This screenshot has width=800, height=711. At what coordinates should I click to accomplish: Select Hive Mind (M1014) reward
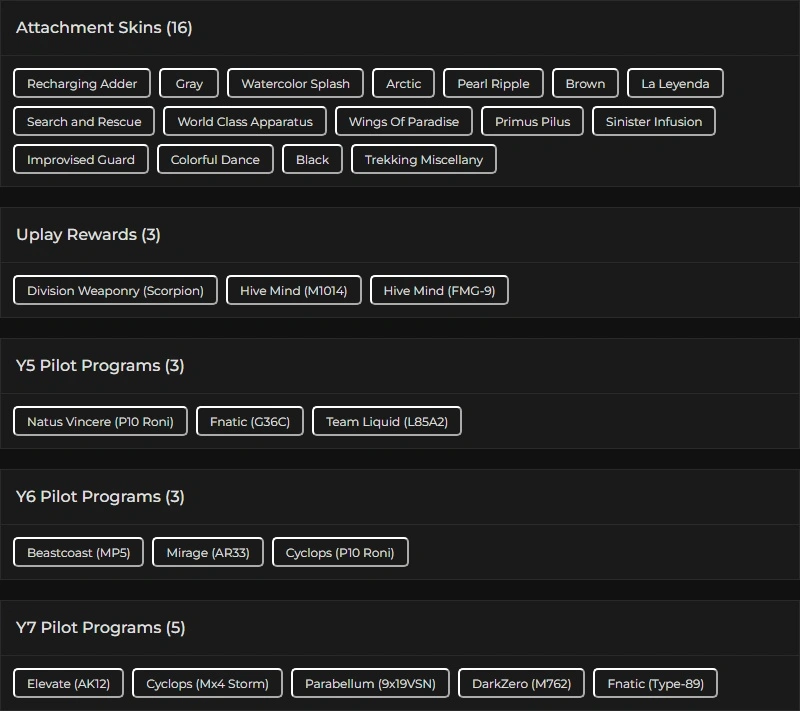(293, 291)
